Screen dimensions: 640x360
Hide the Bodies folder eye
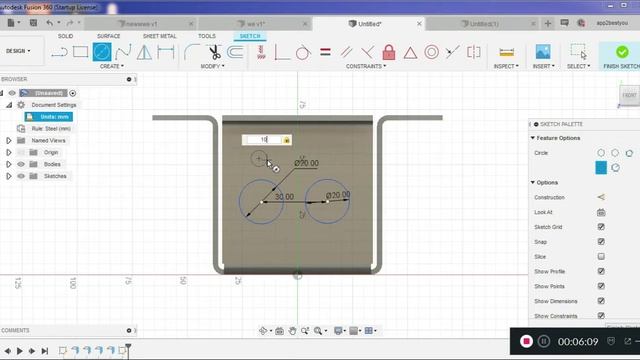pos(21,164)
